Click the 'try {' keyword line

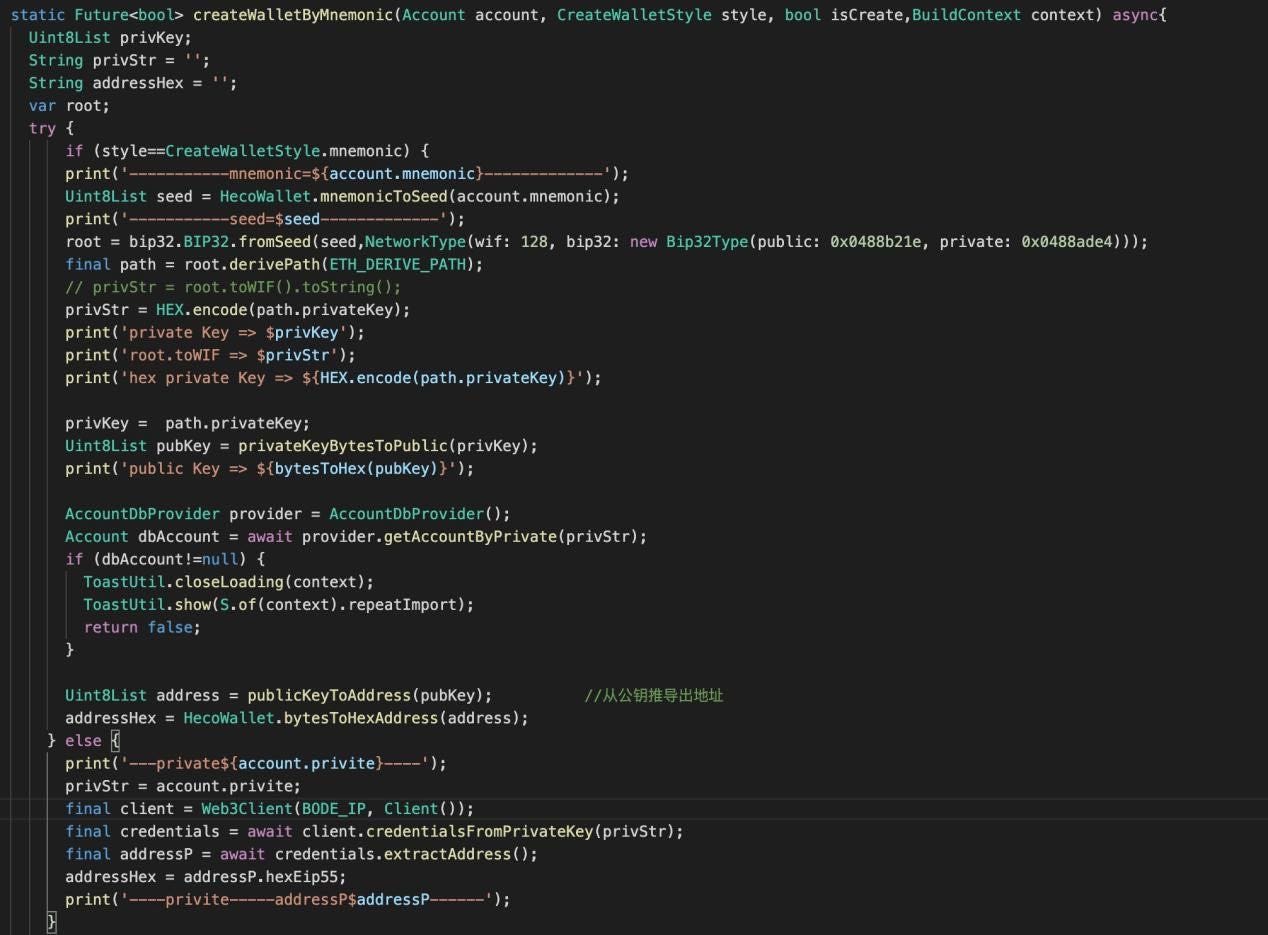tap(51, 128)
